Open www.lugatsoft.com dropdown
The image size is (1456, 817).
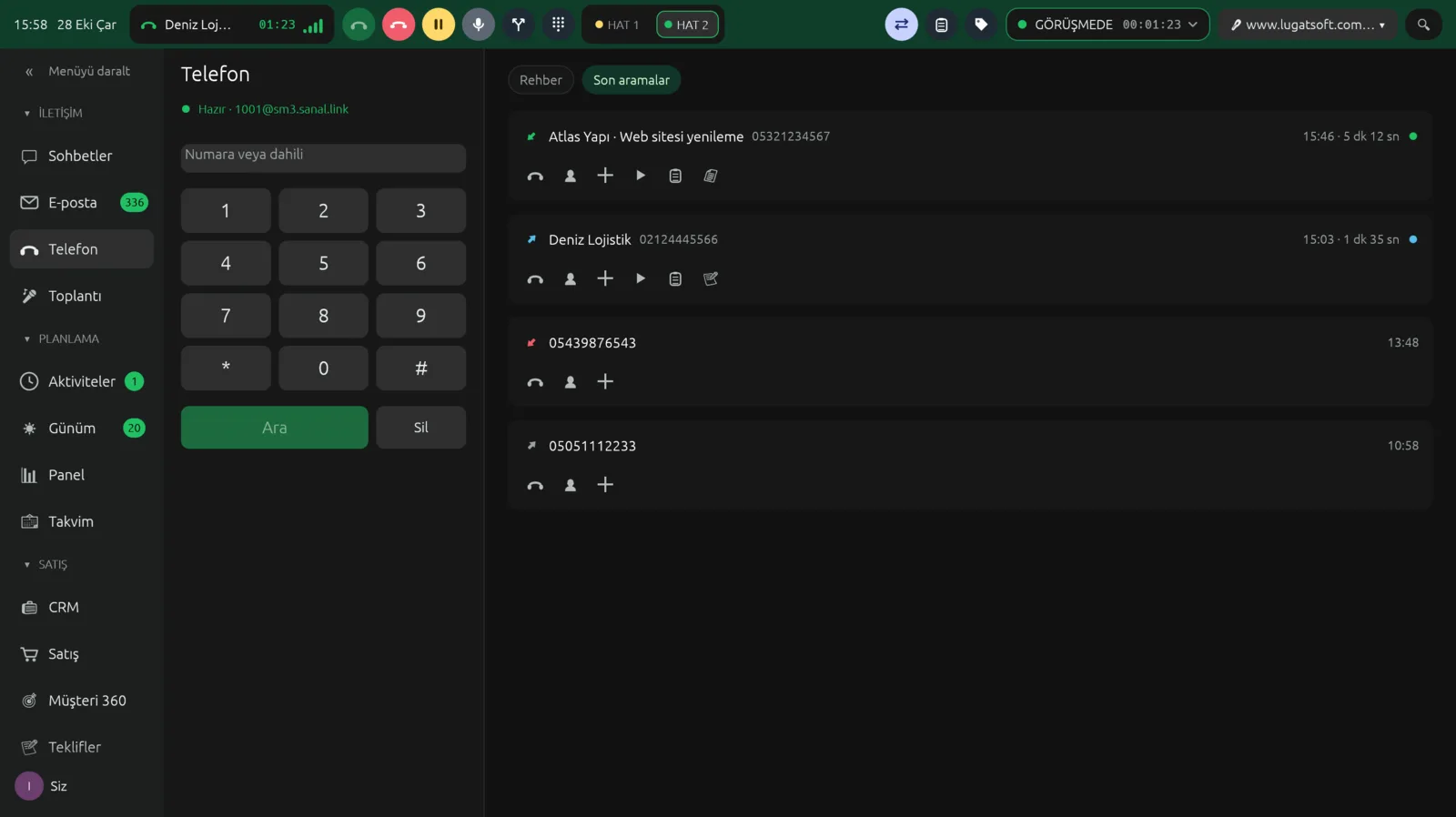pyautogui.click(x=1307, y=25)
